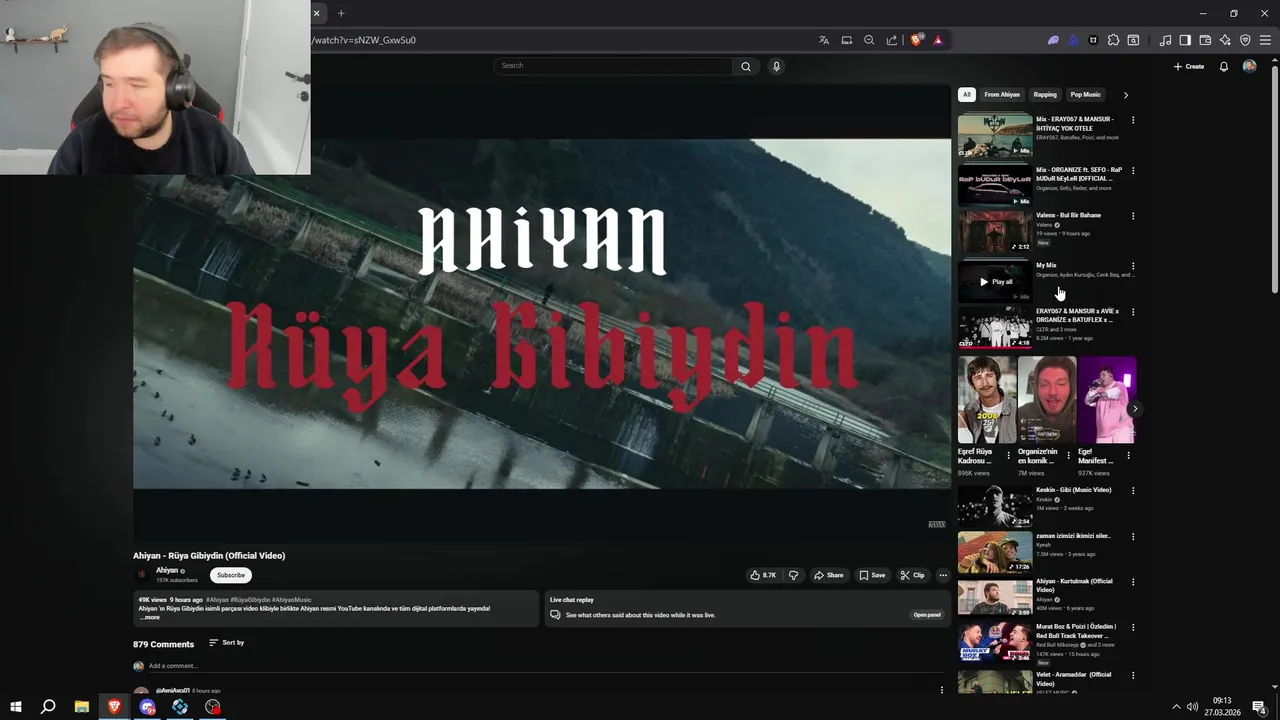Select the Rapping filter chip
1280x720 pixels.
pos(1045,95)
